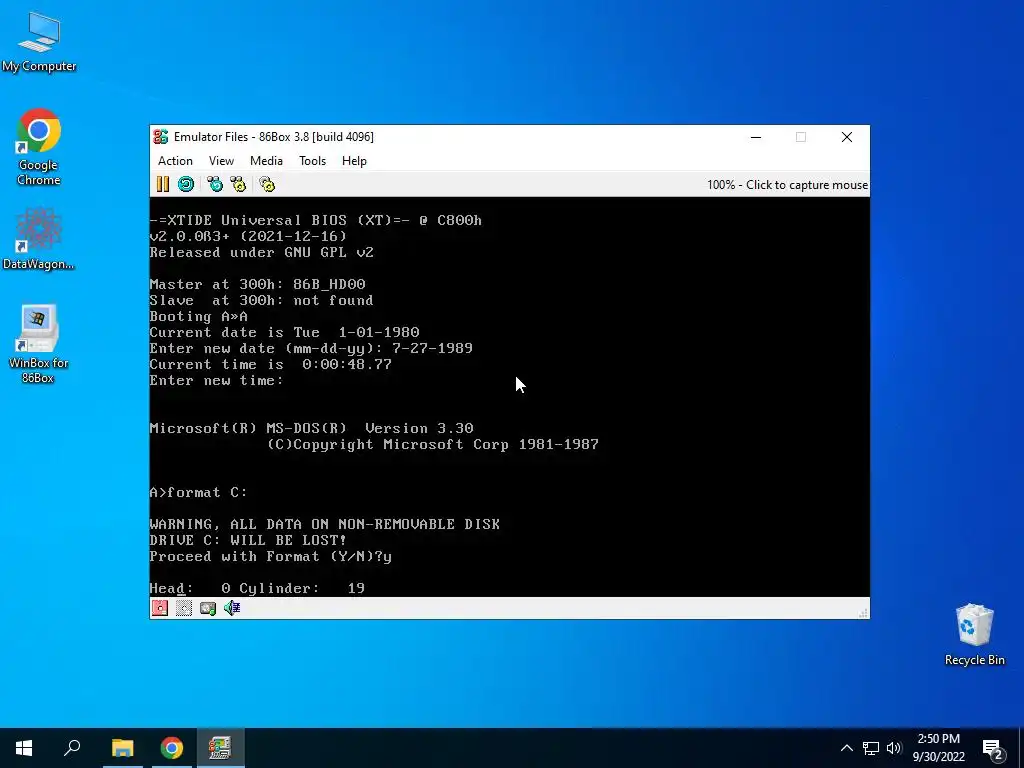The width and height of the screenshot is (1024, 768).
Task: Click the 'format C:' command line
Action: click(199, 492)
